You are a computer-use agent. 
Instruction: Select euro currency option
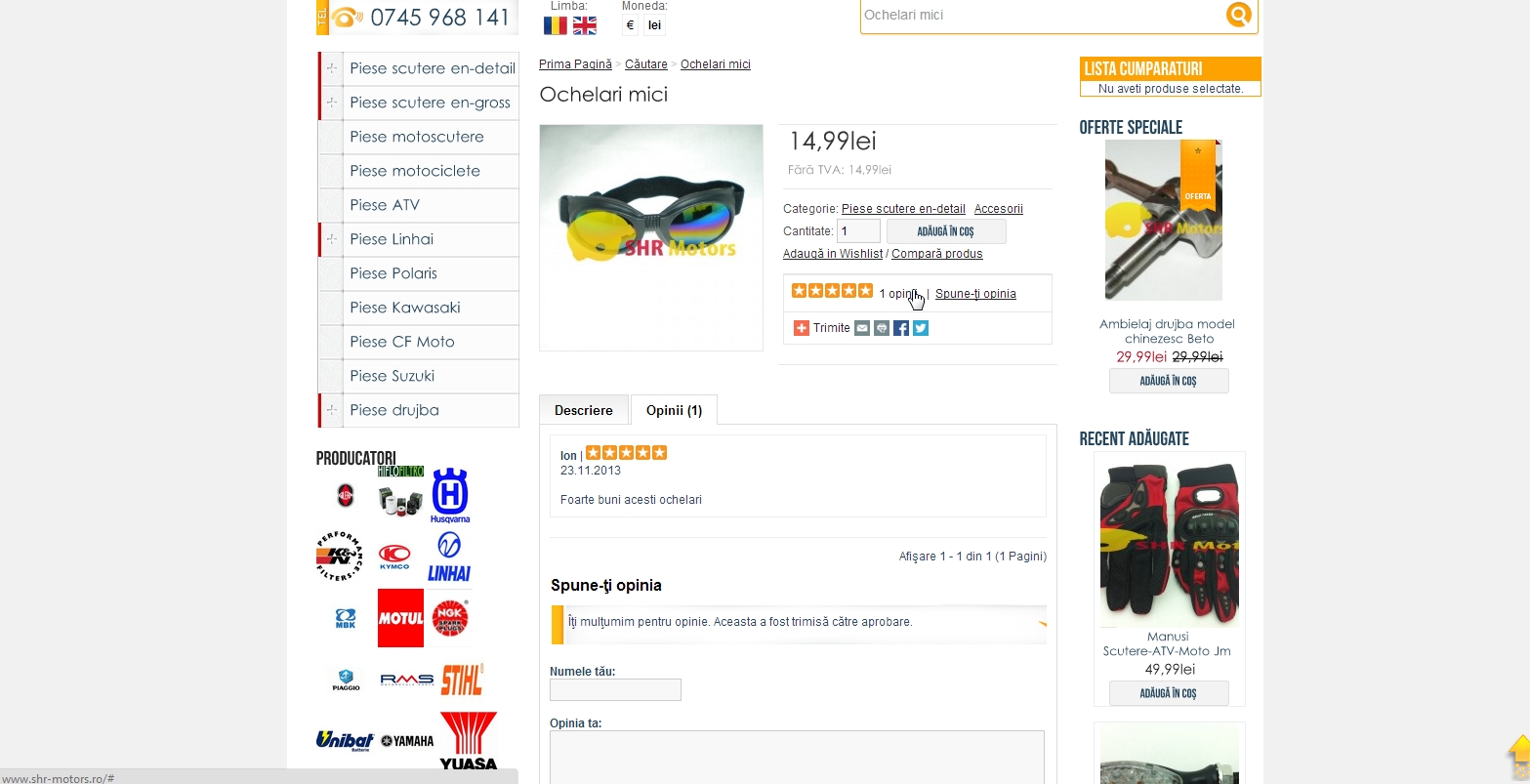(630, 25)
